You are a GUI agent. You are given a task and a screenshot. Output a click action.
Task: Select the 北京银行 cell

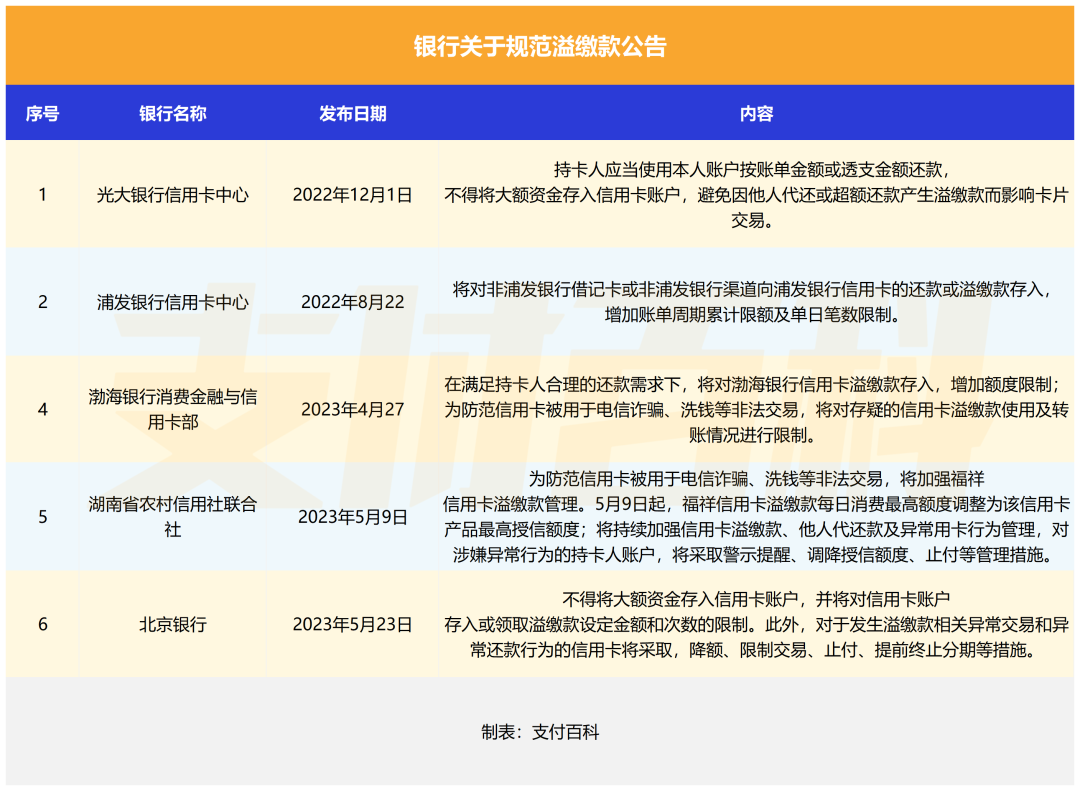(x=173, y=624)
